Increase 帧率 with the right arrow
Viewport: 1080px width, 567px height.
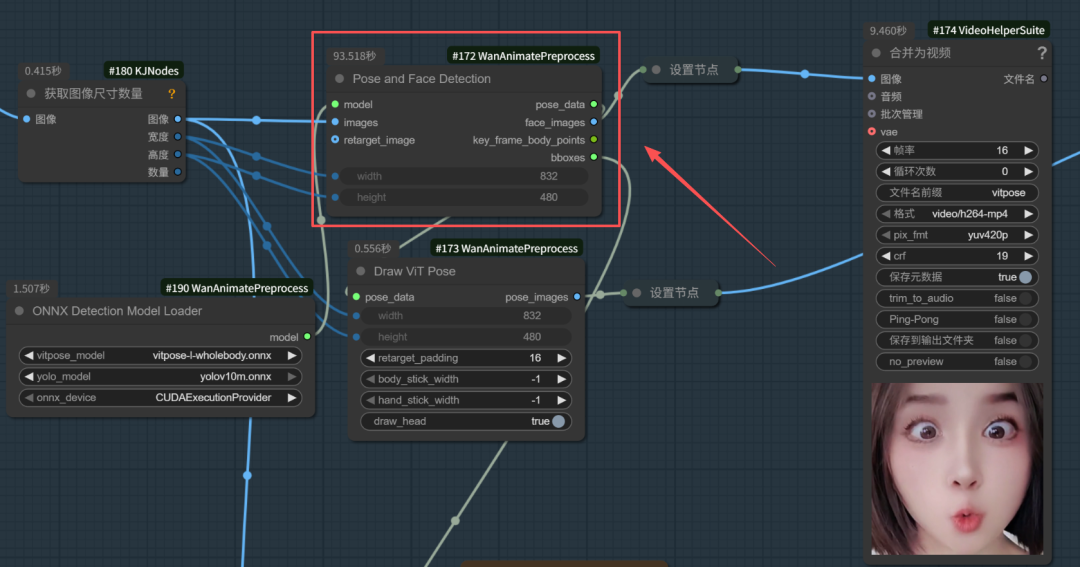click(1028, 150)
